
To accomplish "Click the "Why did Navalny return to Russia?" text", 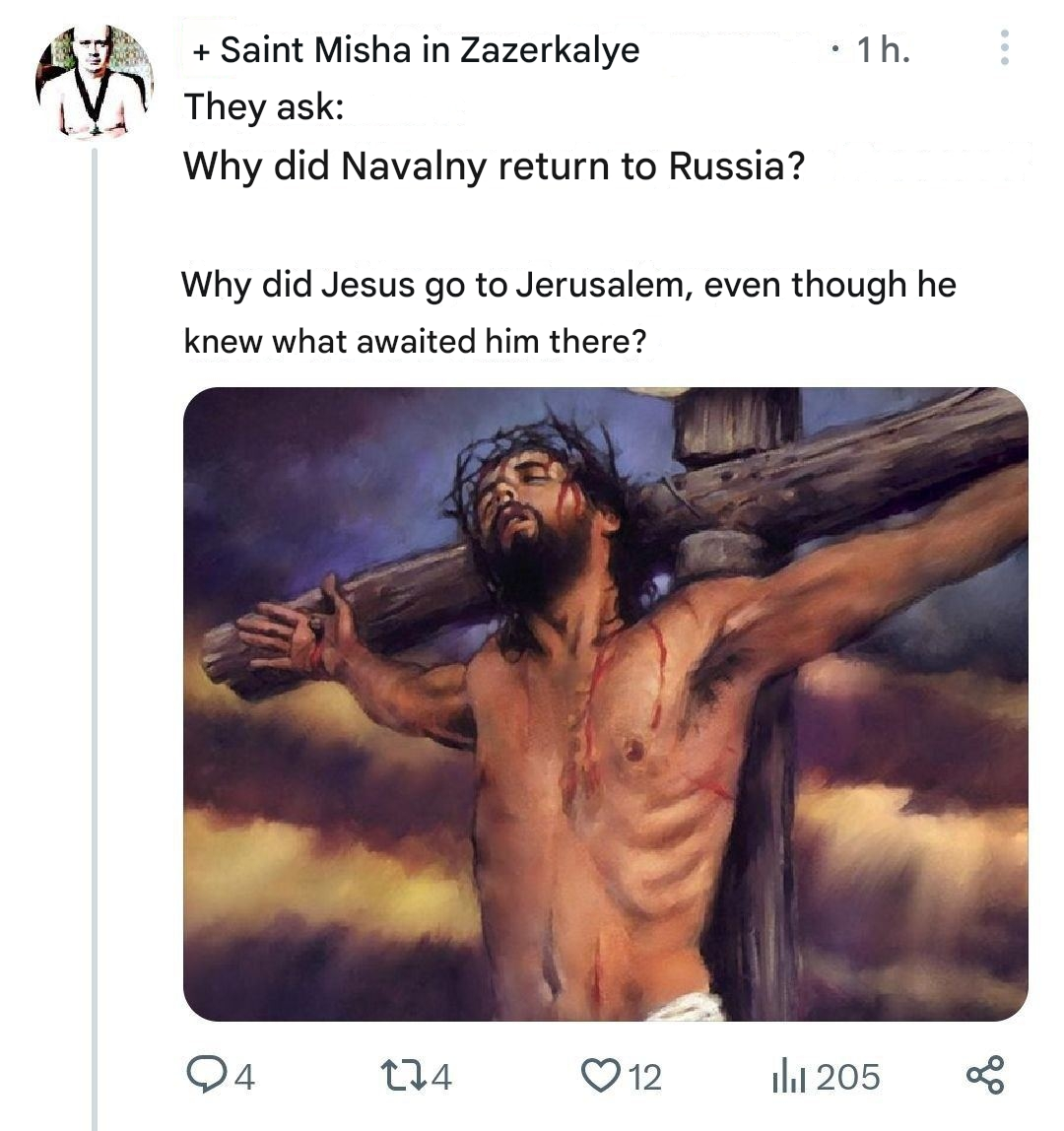I will (x=494, y=166).
